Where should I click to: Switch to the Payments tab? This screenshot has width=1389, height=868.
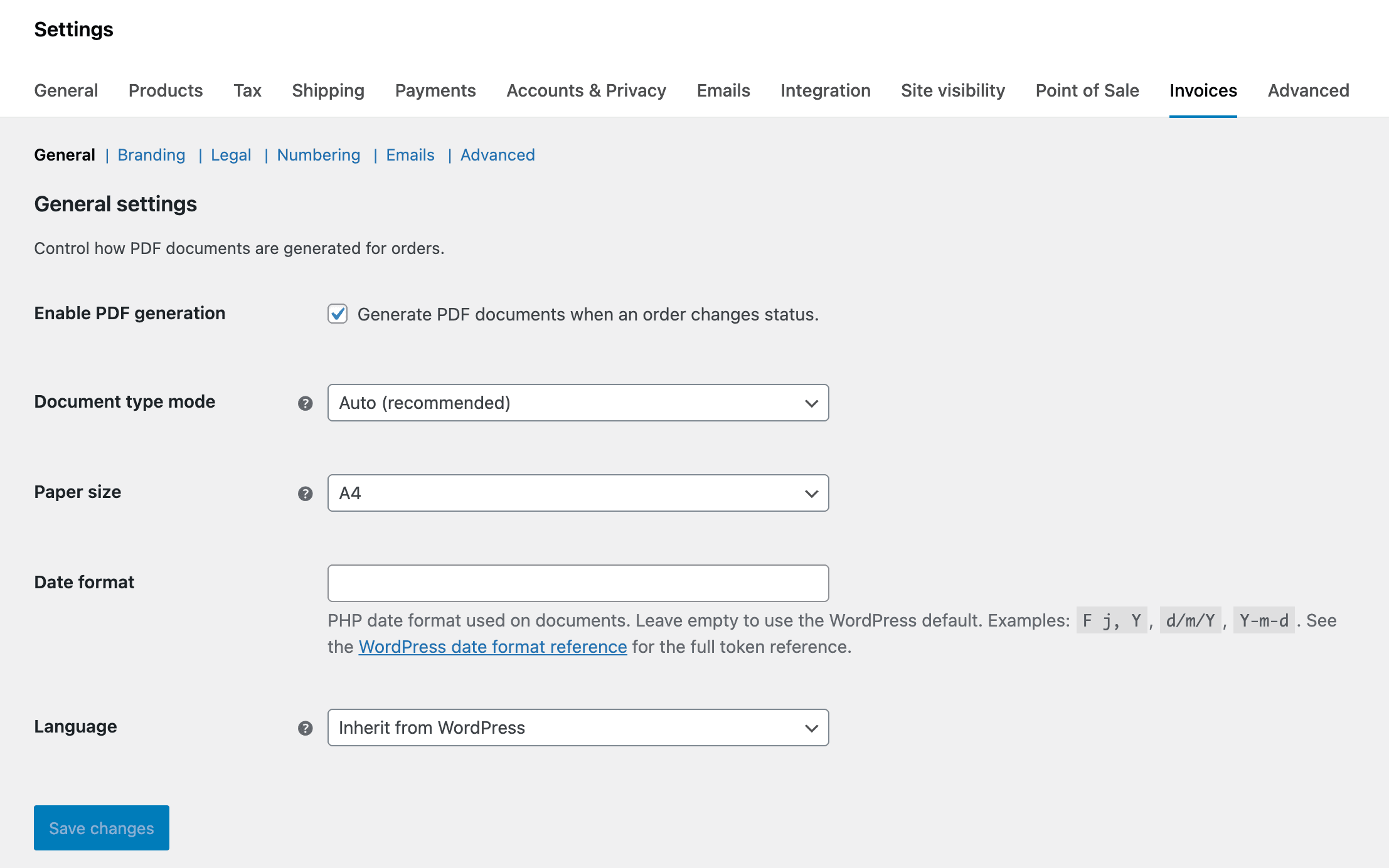coord(435,90)
